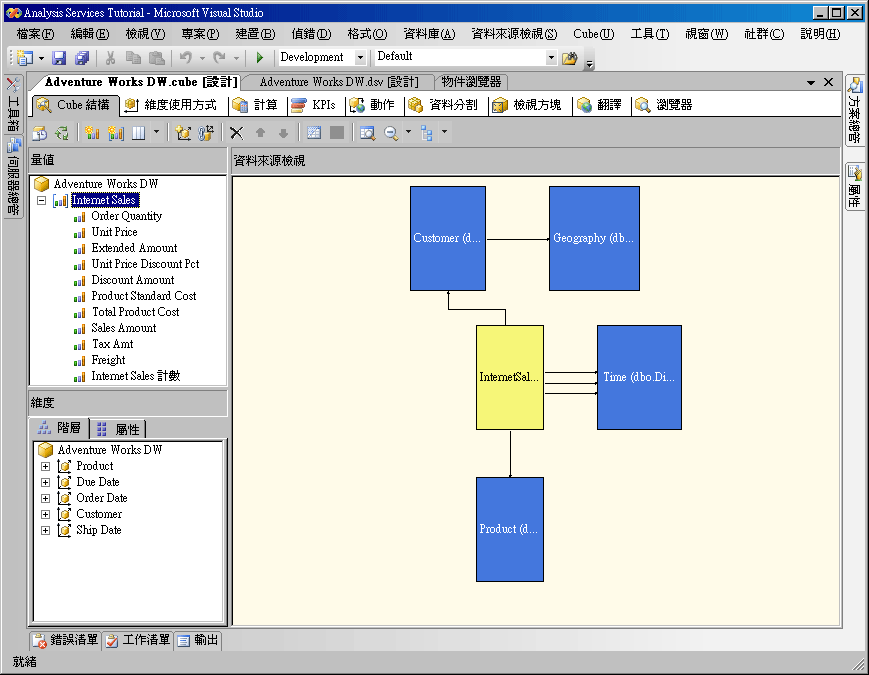Select the yellow InternetSales table box
Screen dimensions: 869x675
coord(510,377)
